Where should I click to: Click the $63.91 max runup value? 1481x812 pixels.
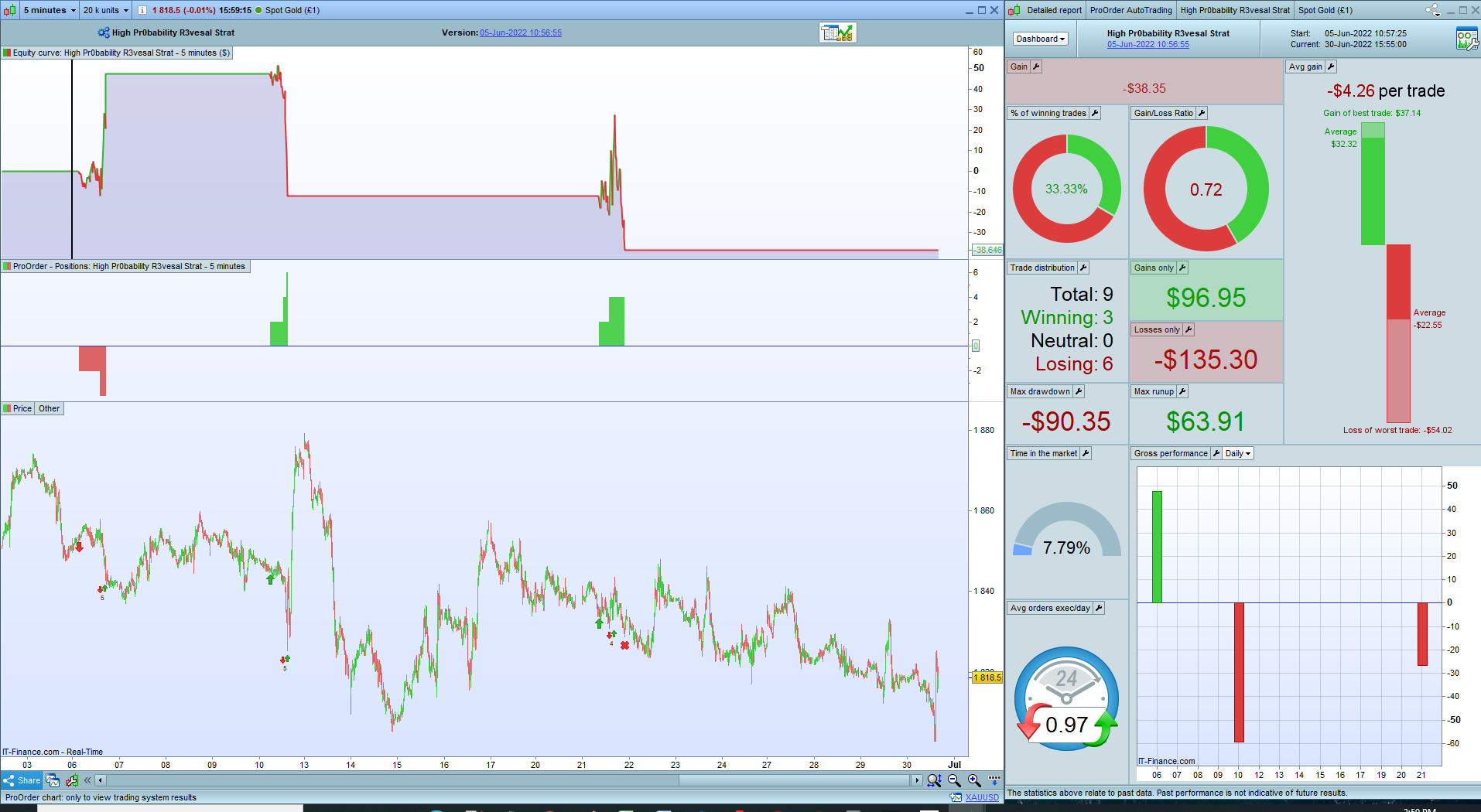(1206, 421)
